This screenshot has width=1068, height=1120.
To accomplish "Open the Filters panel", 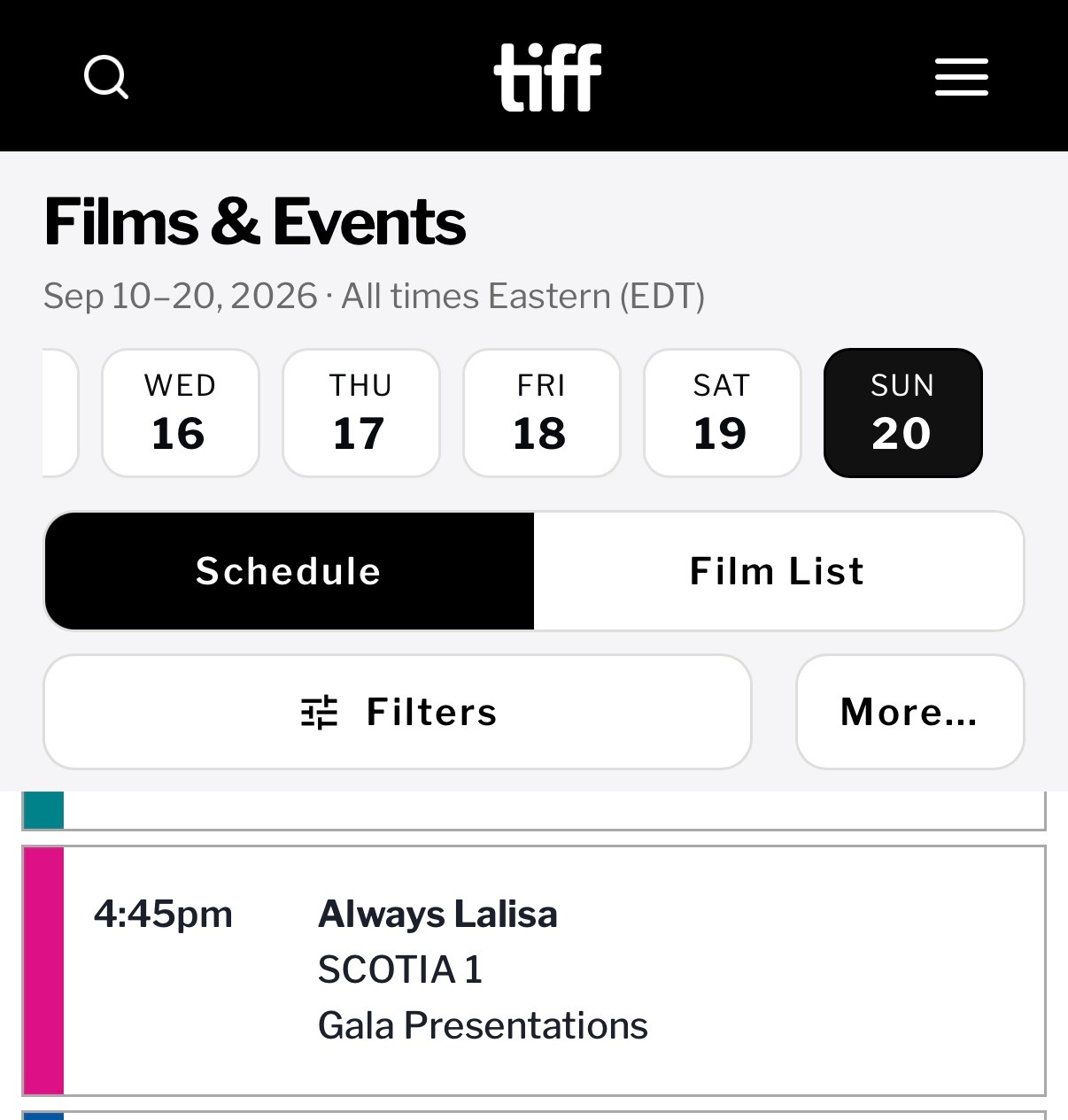I will point(398,712).
